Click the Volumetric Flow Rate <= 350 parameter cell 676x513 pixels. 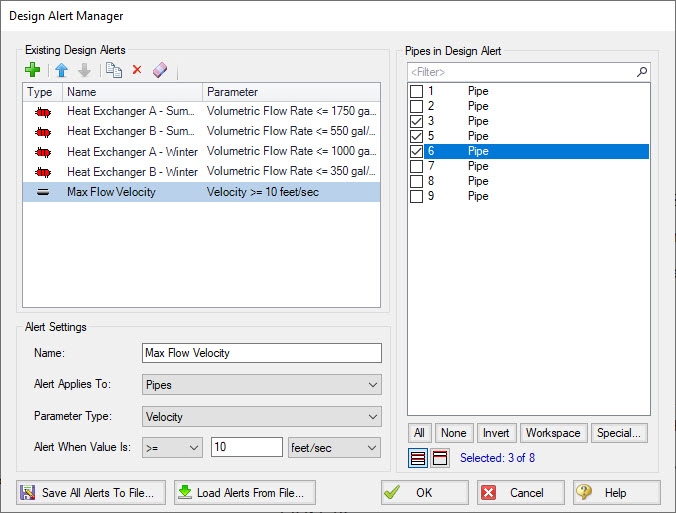(x=291, y=171)
